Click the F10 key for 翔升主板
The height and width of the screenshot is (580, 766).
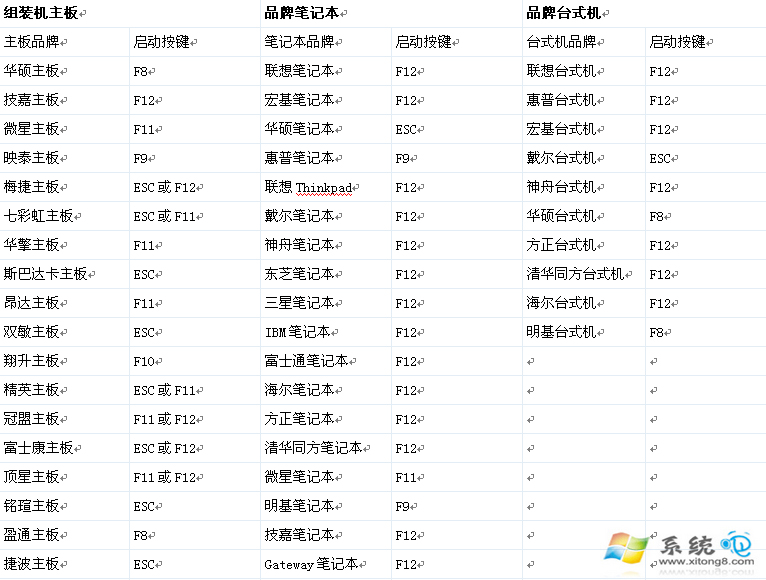pos(144,362)
